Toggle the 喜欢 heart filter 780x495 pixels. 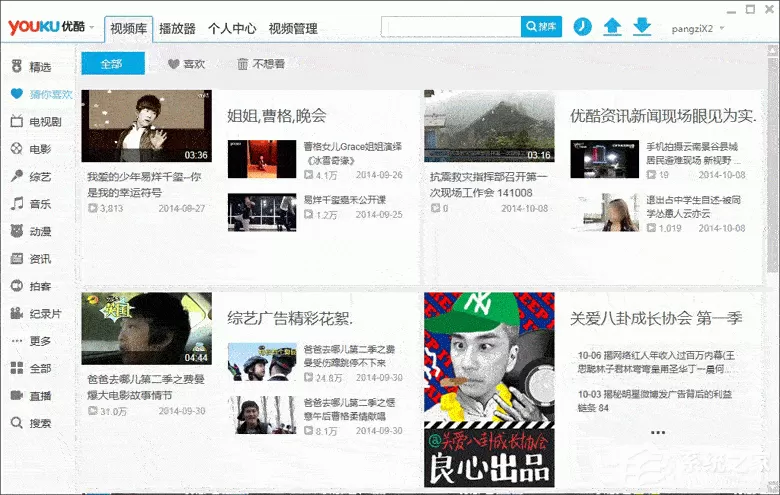point(187,64)
